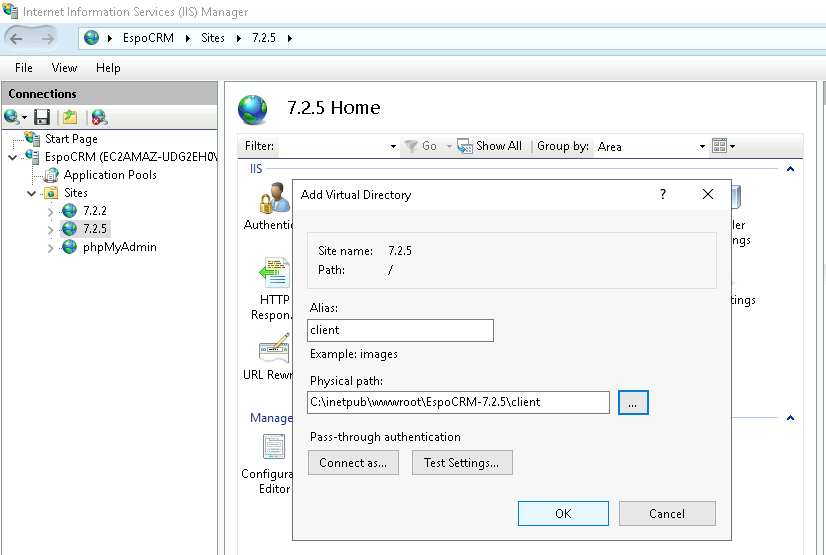Open the File menu
This screenshot has height=555, width=826.
[x=24, y=68]
